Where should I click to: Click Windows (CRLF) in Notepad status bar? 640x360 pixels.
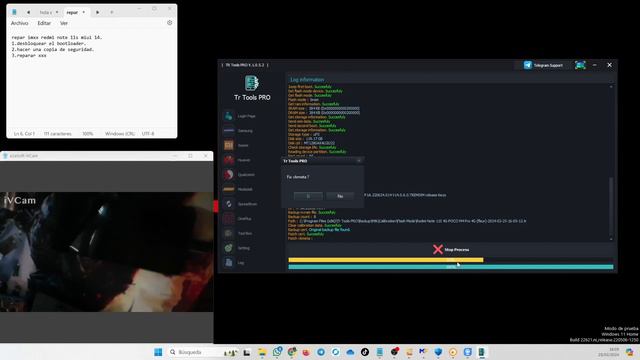[x=119, y=133]
